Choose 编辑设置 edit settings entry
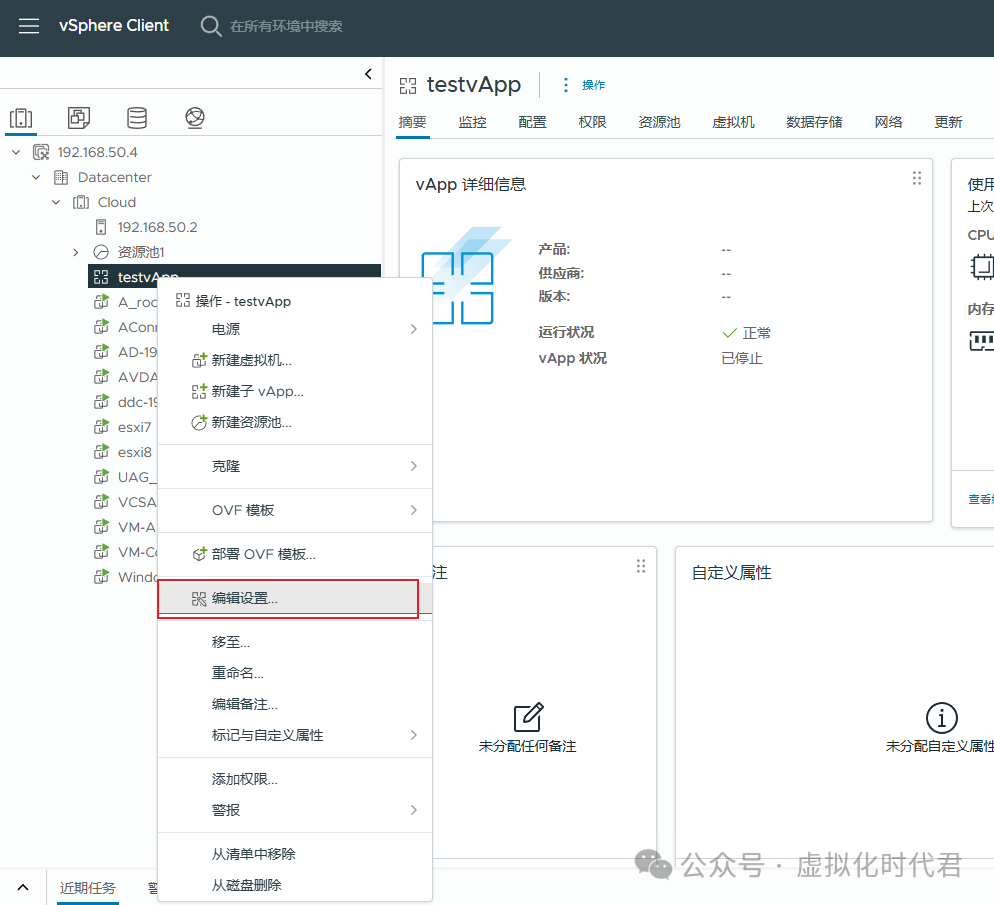The image size is (994, 905). pos(295,598)
